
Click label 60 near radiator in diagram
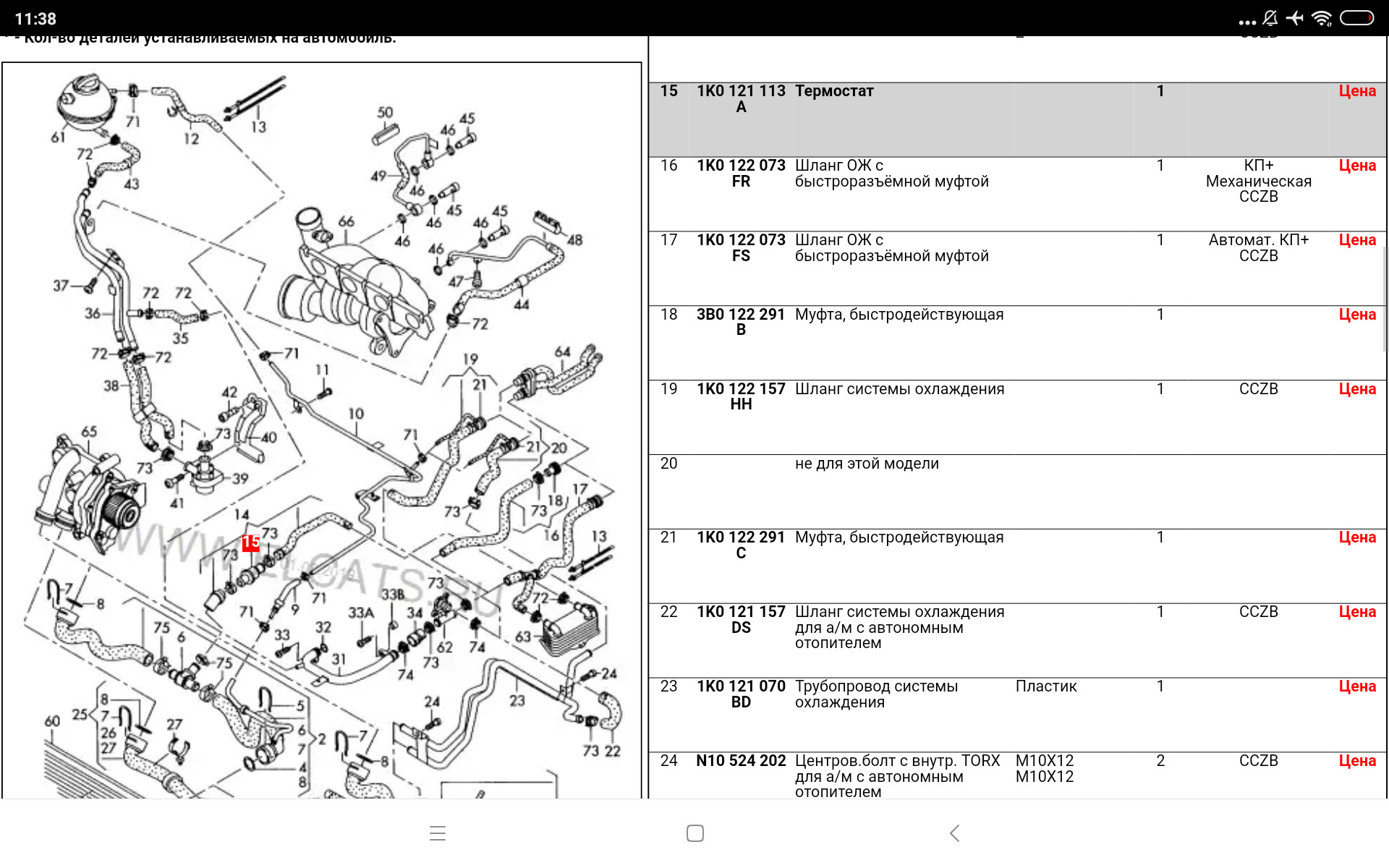pyautogui.click(x=52, y=721)
